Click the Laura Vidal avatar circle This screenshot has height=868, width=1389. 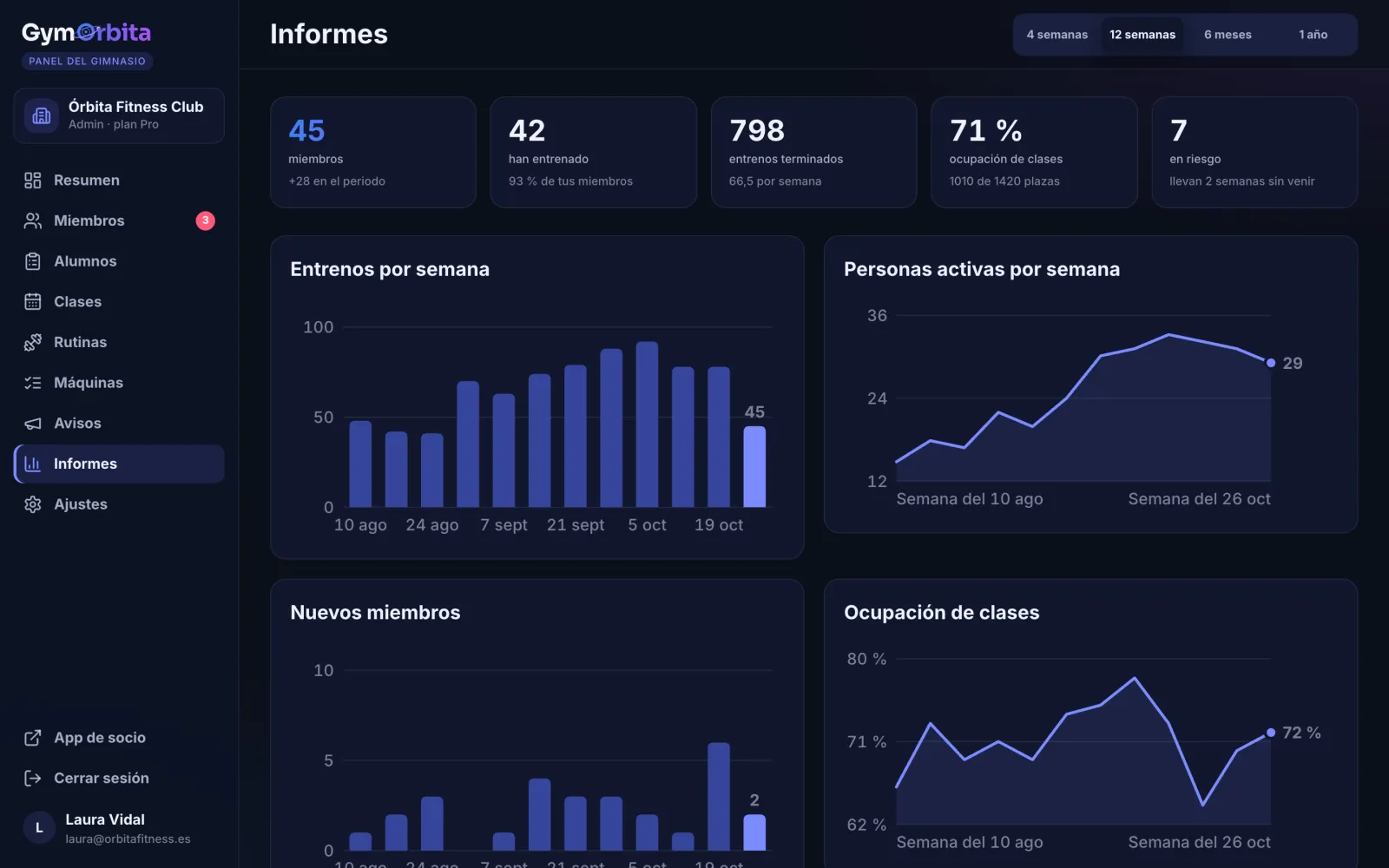pos(39,828)
